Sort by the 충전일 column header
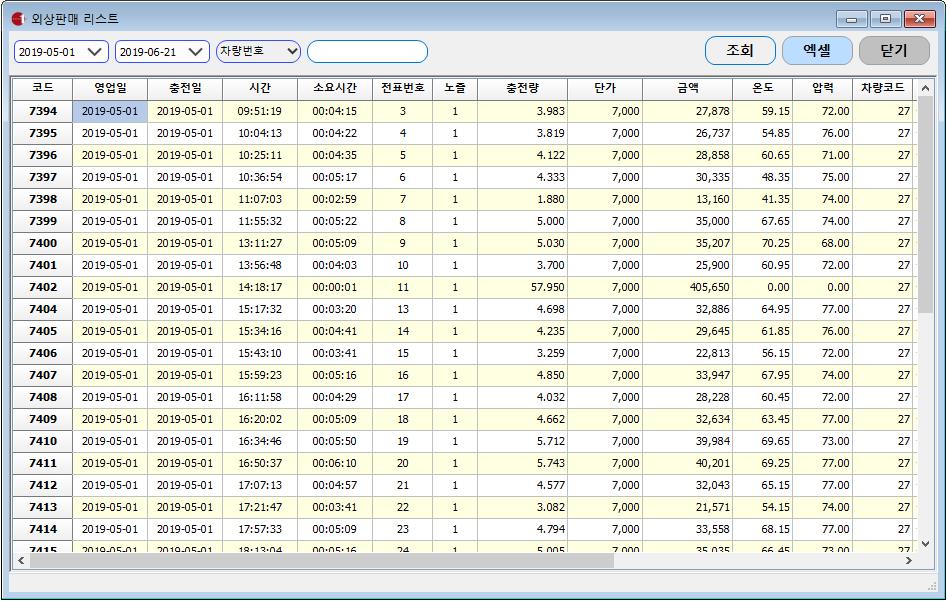Image resolution: width=947 pixels, height=601 pixels. 185,88
